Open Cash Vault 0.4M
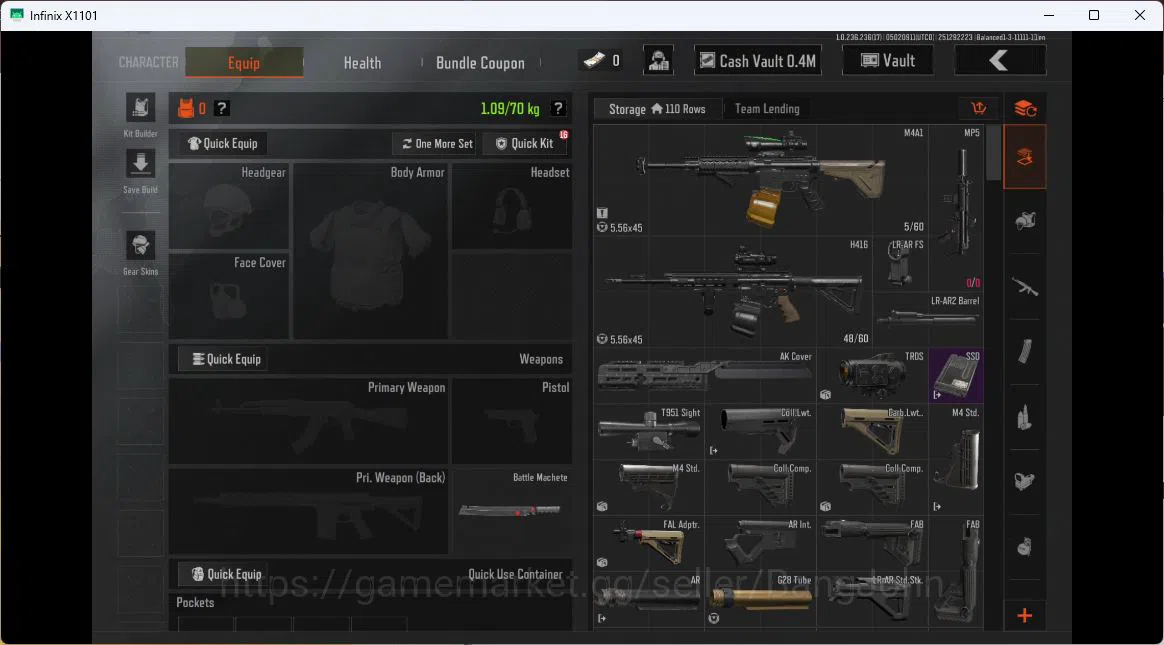This screenshot has height=645, width=1164. point(759,61)
